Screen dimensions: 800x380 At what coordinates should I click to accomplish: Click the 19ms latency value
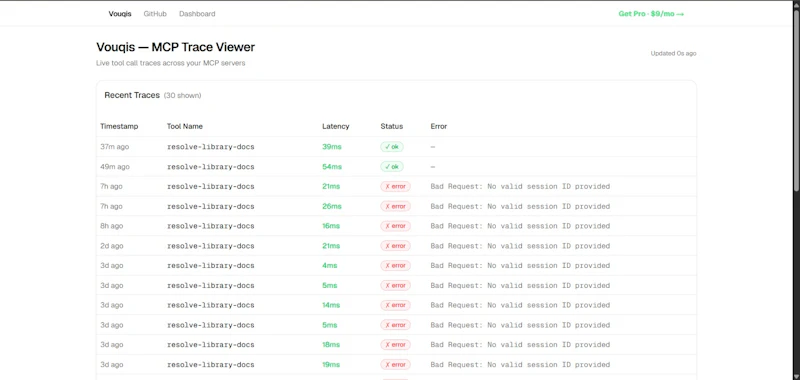[x=331, y=365]
